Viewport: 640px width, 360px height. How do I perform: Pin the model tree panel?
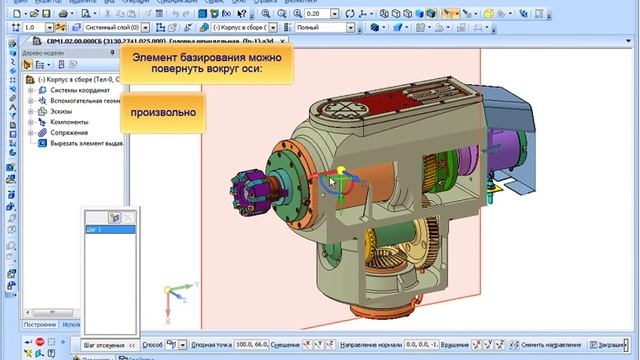112,52
